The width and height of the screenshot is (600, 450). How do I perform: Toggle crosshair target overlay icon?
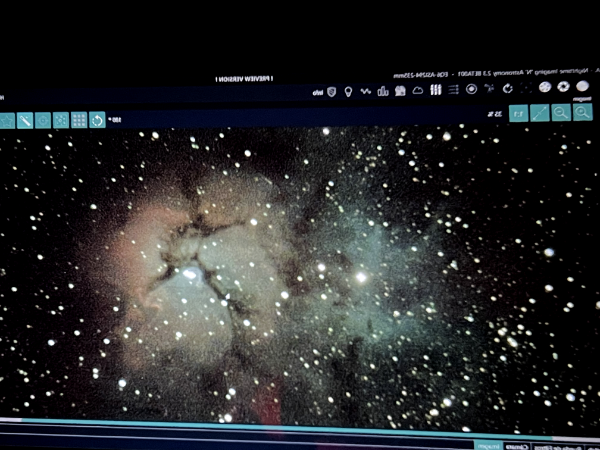click(43, 121)
